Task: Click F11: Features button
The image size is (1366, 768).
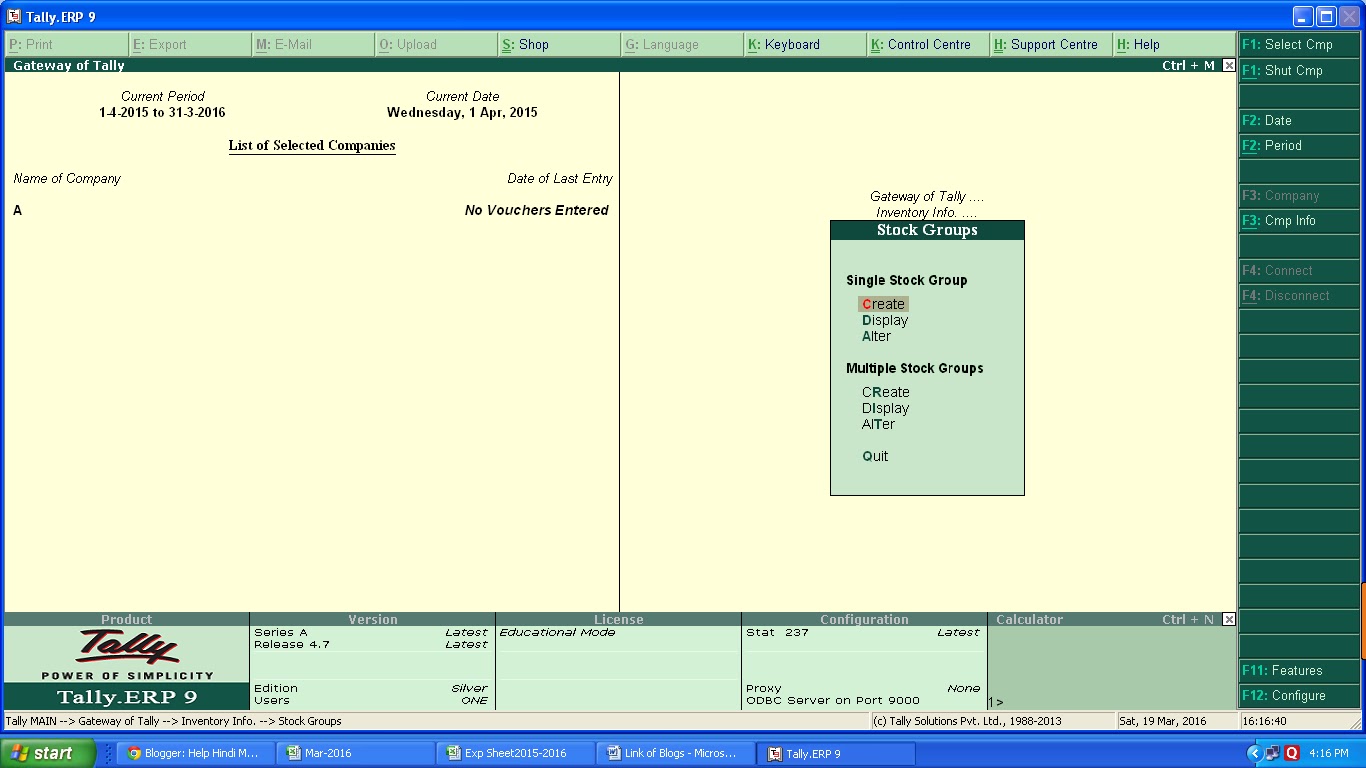Action: (x=1299, y=671)
